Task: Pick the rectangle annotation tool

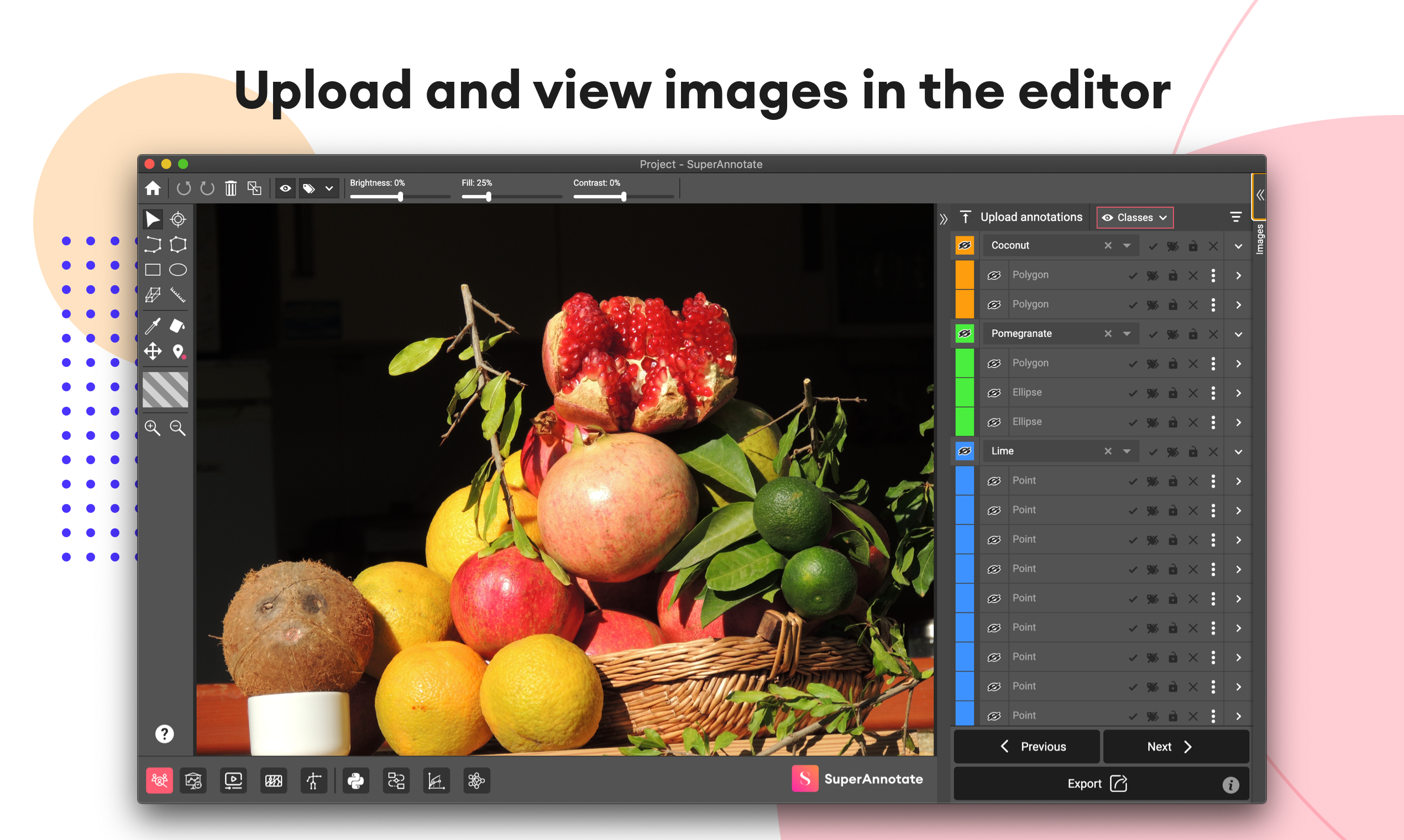Action: (153, 270)
